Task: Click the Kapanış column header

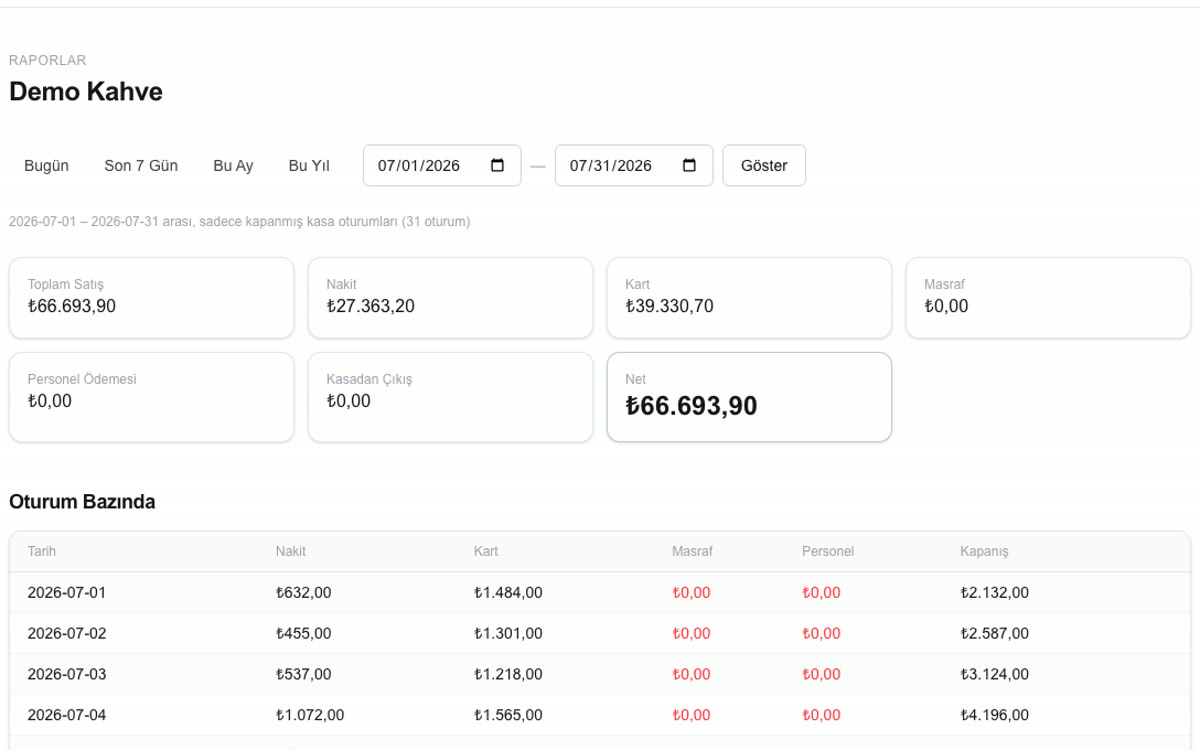Action: [x=984, y=552]
